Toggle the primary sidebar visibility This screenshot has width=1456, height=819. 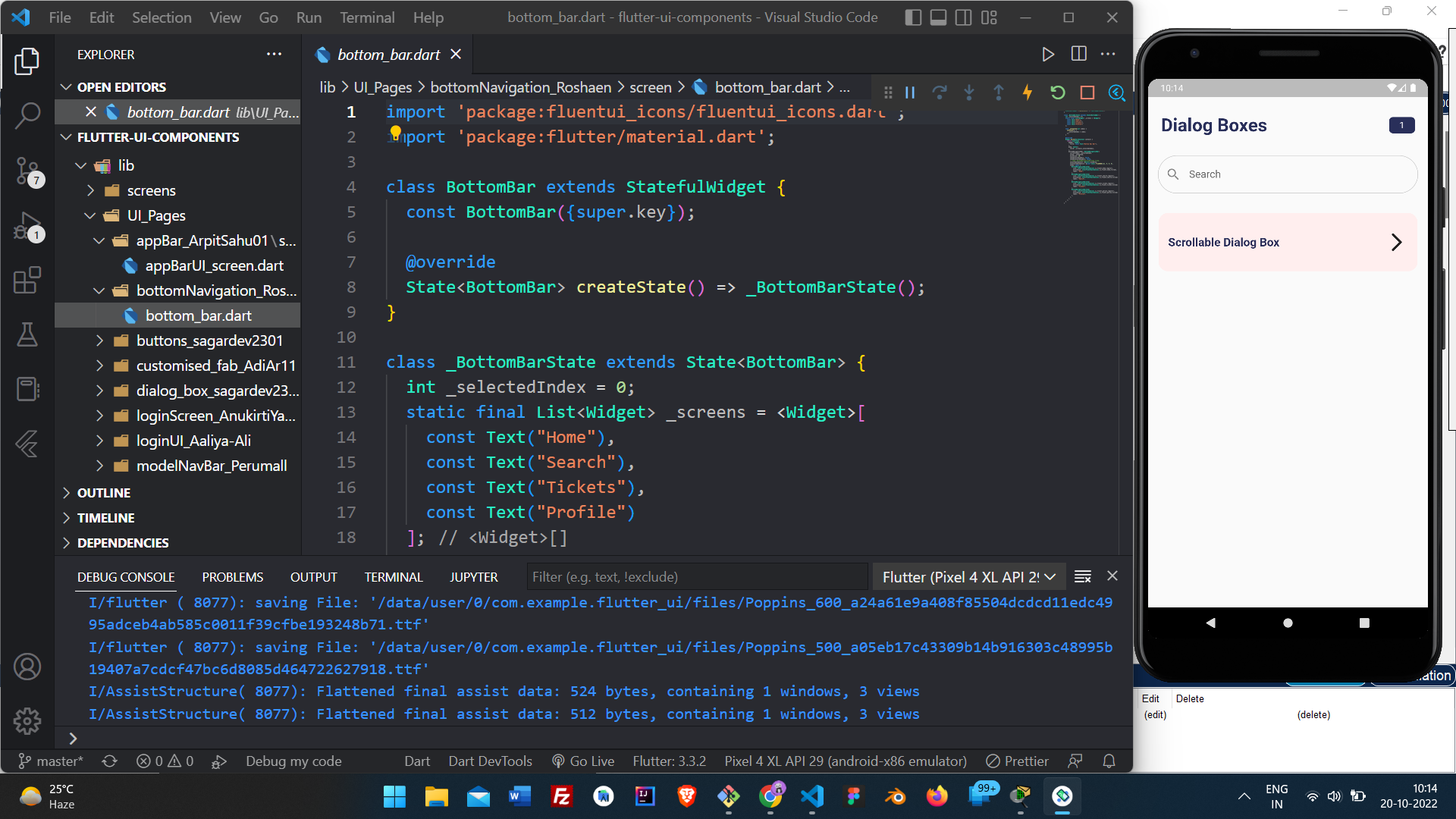913,17
